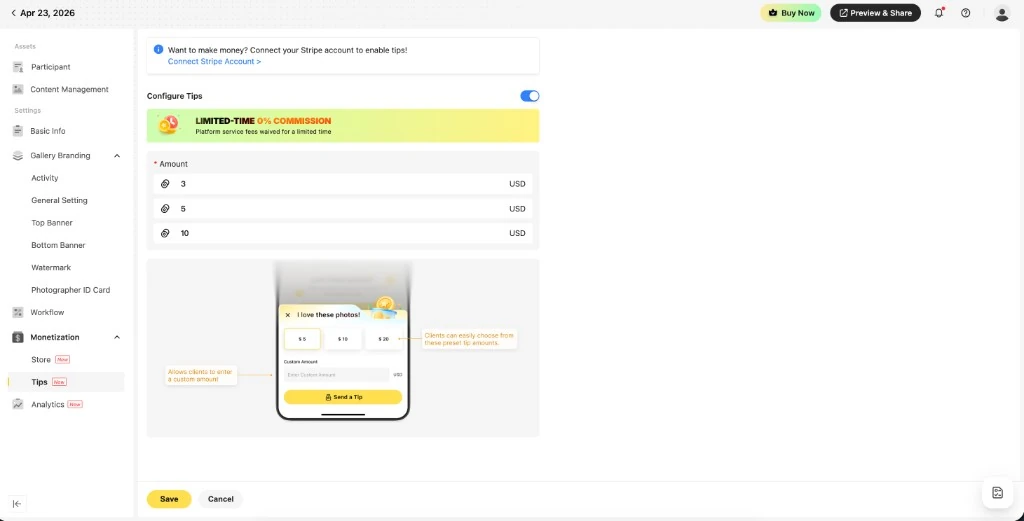Click the first amount field with 3

pyautogui.click(x=343, y=184)
